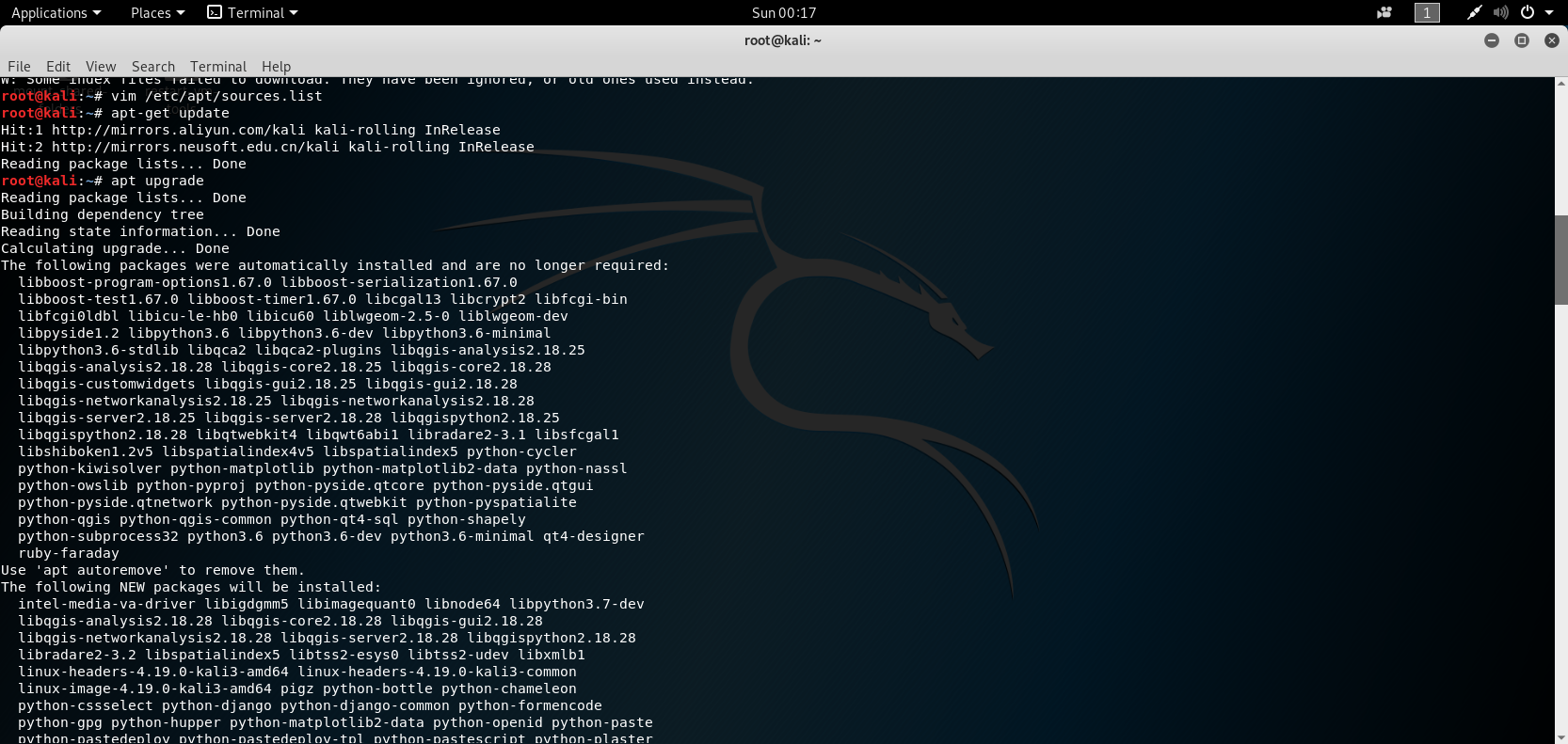Screen dimensions: 1568x744
Task: Click the mirrors.aliyun.com URL line
Action: pyautogui.click(x=250, y=130)
